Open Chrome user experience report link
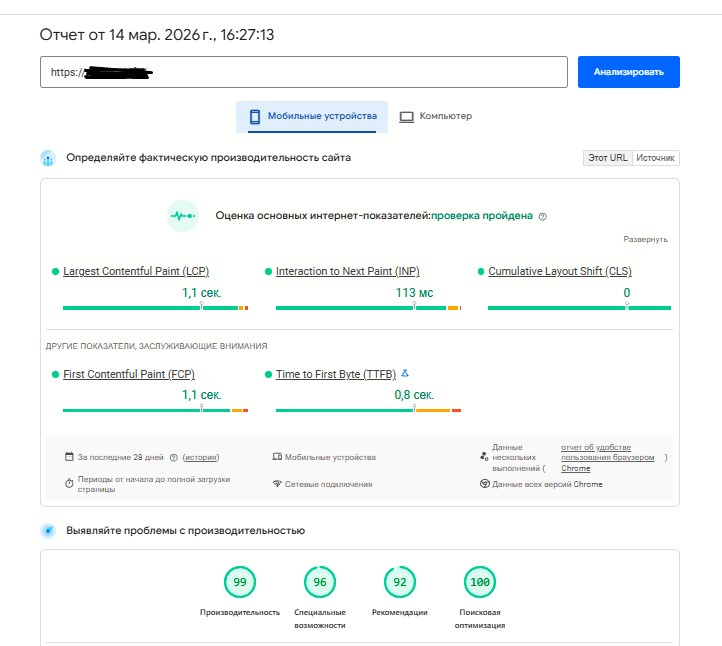This screenshot has width=722, height=646. point(607,457)
